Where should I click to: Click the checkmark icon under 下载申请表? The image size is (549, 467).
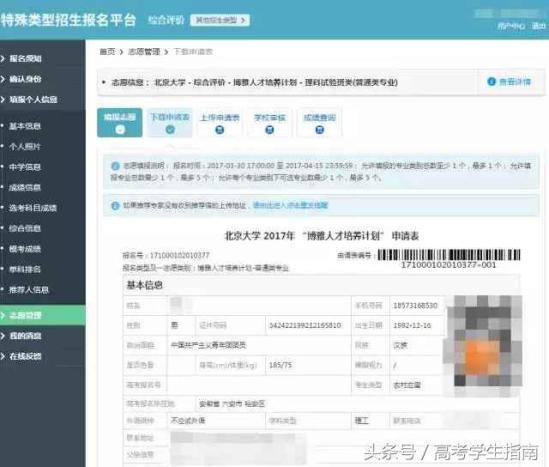tap(170, 130)
